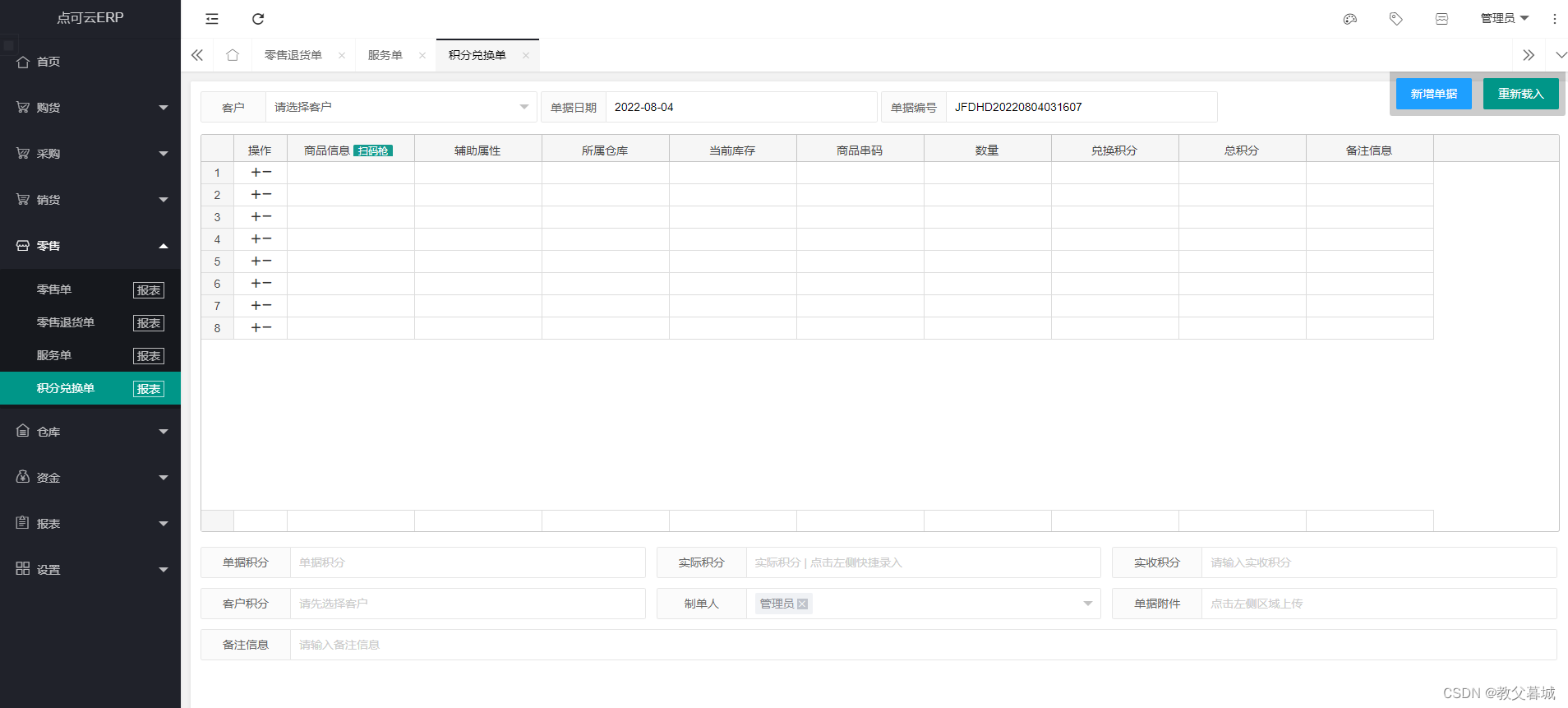Focus the 实收积分 input field

[1379, 562]
